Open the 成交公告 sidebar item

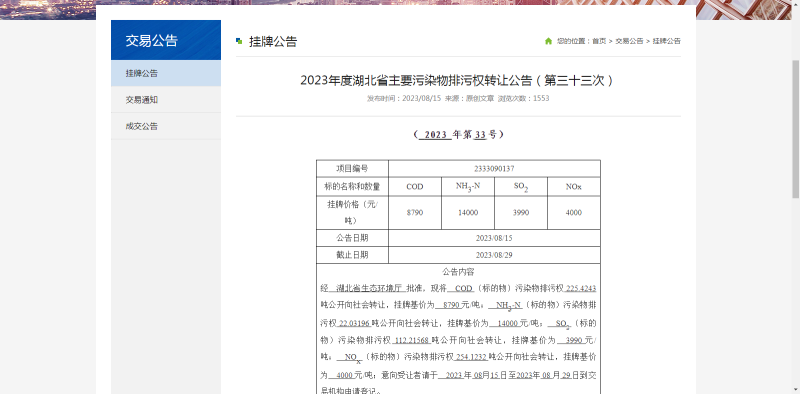tap(166, 126)
